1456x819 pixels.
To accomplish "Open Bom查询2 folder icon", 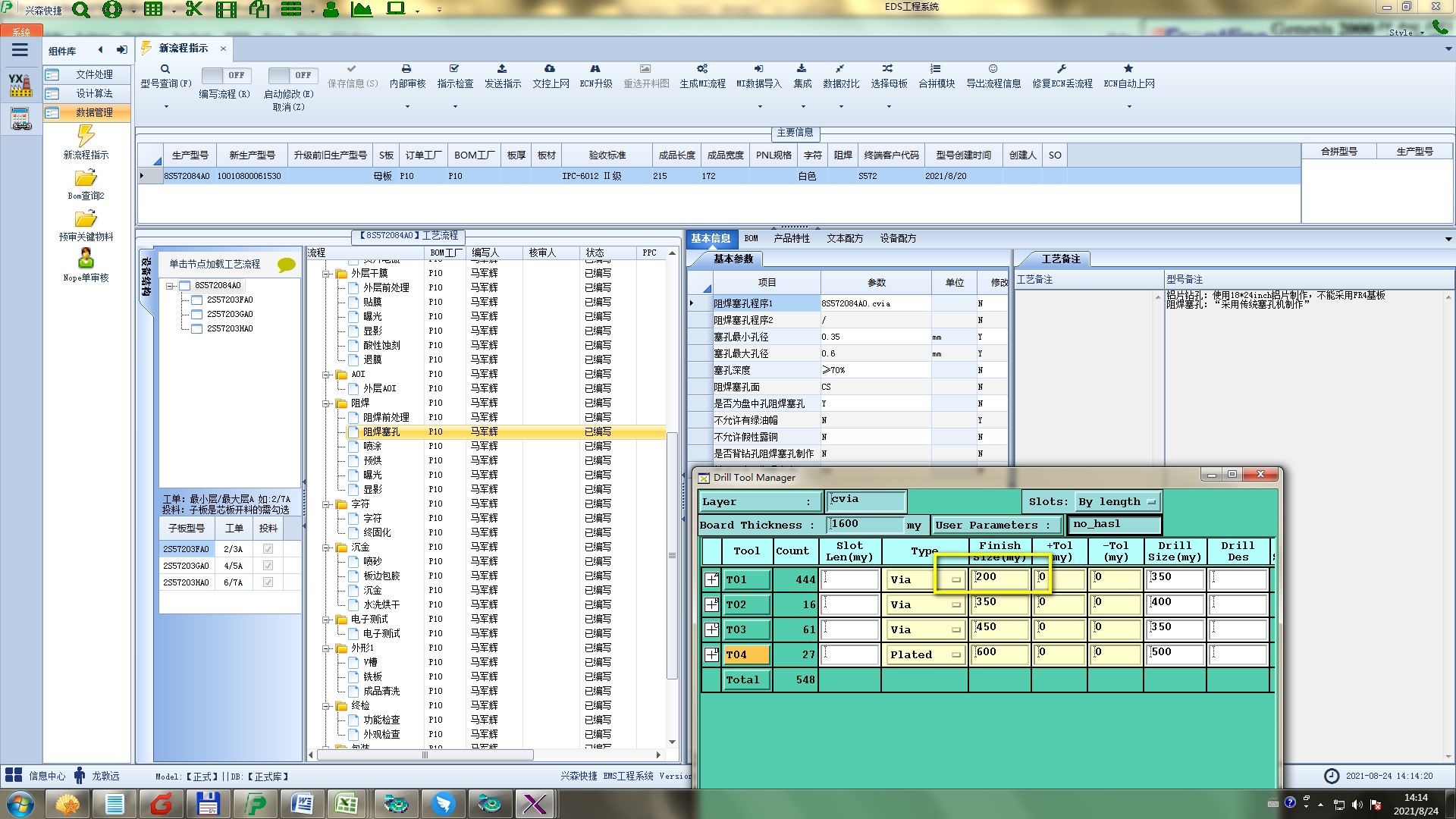I will 86,178.
